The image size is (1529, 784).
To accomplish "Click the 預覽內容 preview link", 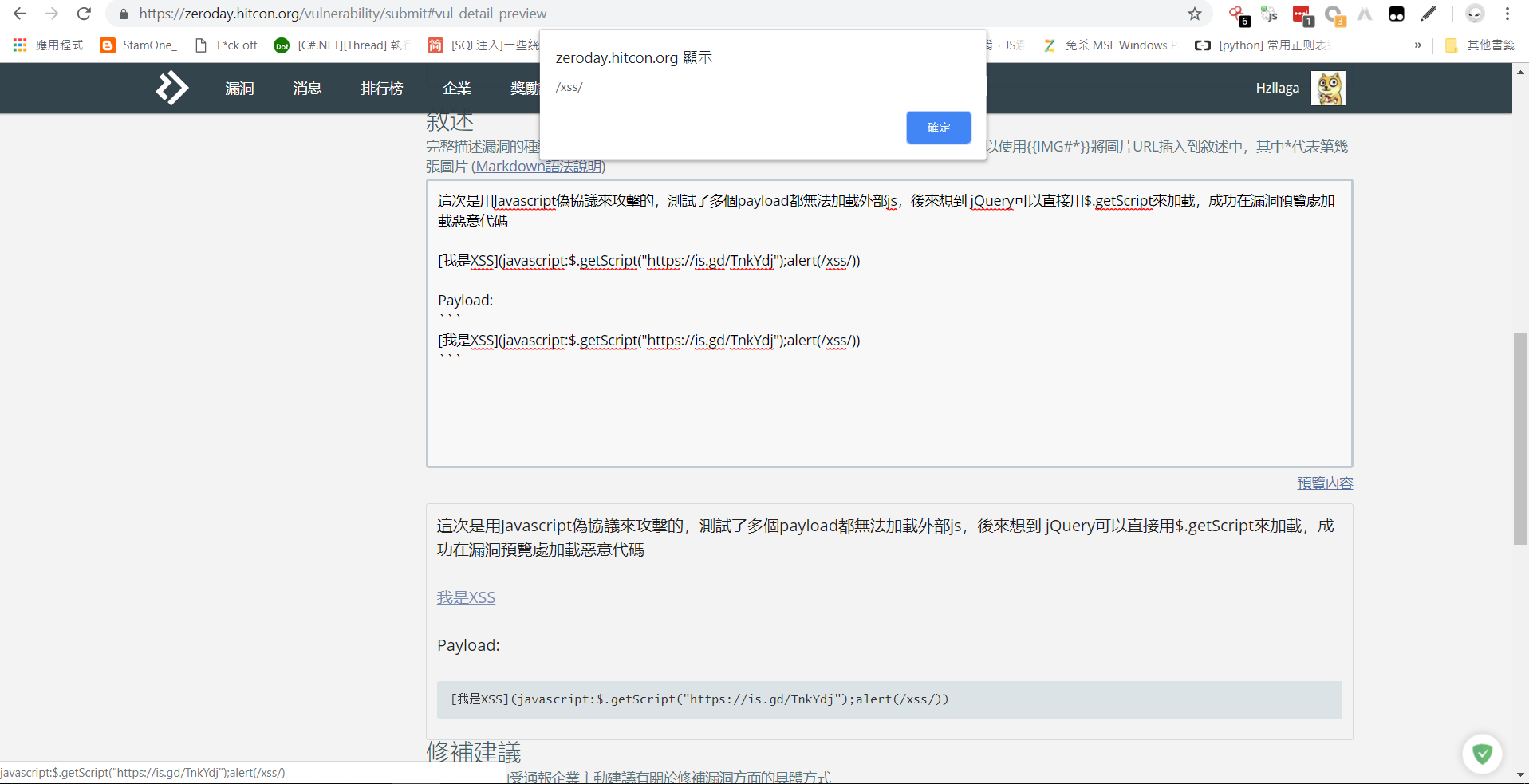I will point(1325,483).
